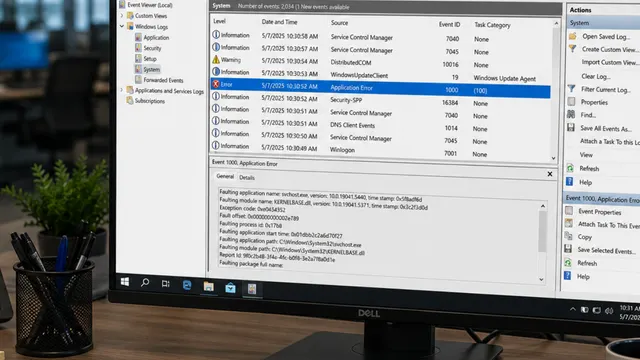Select the DistributedCOM warning row
This screenshot has width=640, height=360.
(381, 62)
